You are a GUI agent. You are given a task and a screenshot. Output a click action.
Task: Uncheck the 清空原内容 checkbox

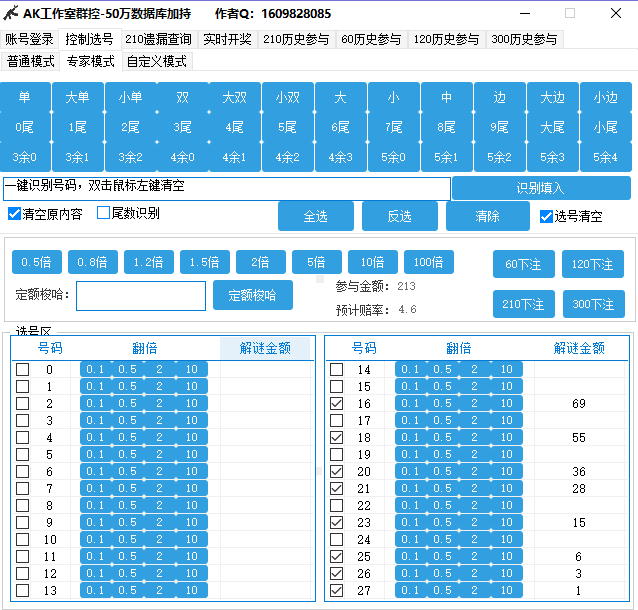14,214
